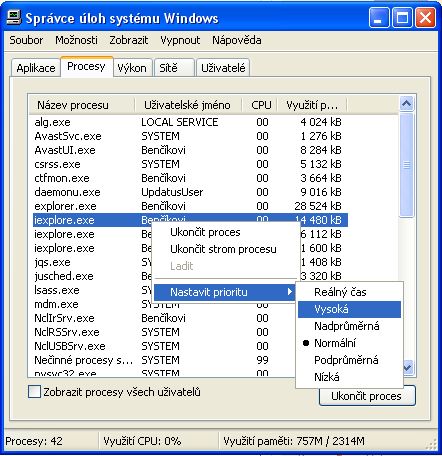Image resolution: width=442 pixels, height=456 pixels.
Task: Maximize the Task Manager window
Action: click(402, 17)
